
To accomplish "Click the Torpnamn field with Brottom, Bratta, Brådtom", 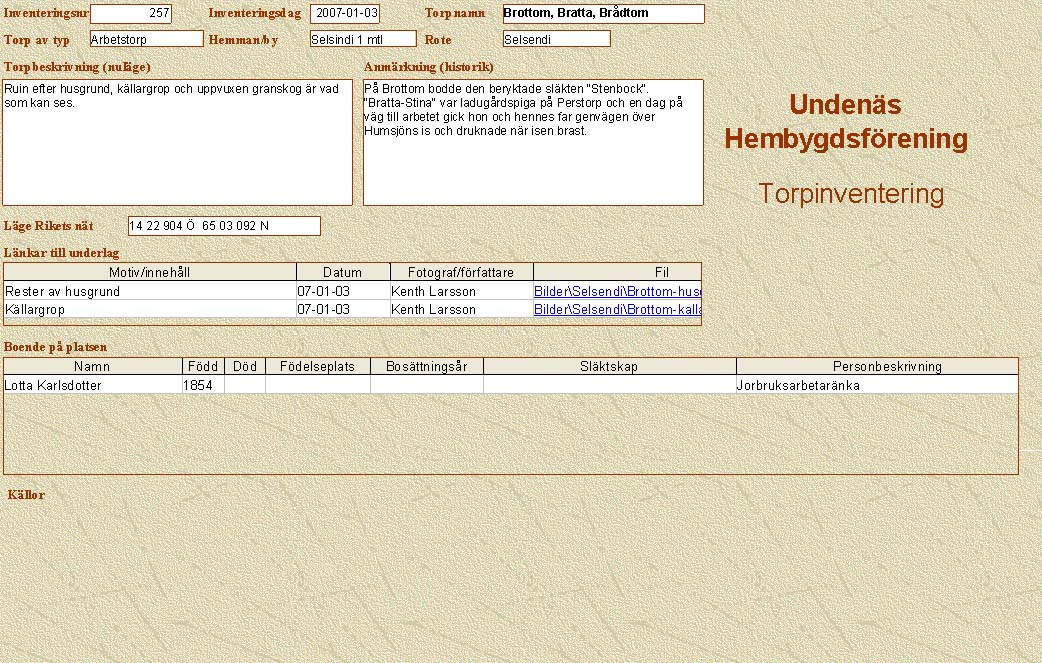I will point(603,14).
